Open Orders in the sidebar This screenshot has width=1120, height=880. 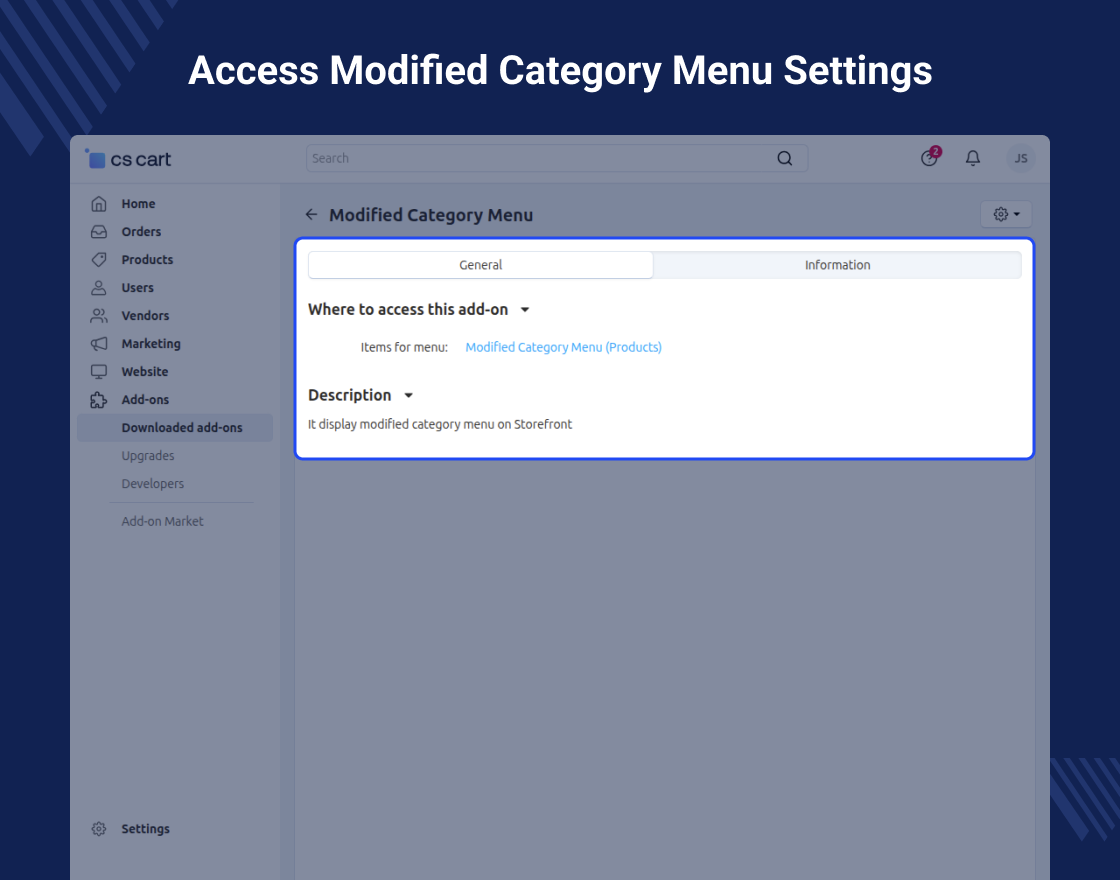coord(141,231)
